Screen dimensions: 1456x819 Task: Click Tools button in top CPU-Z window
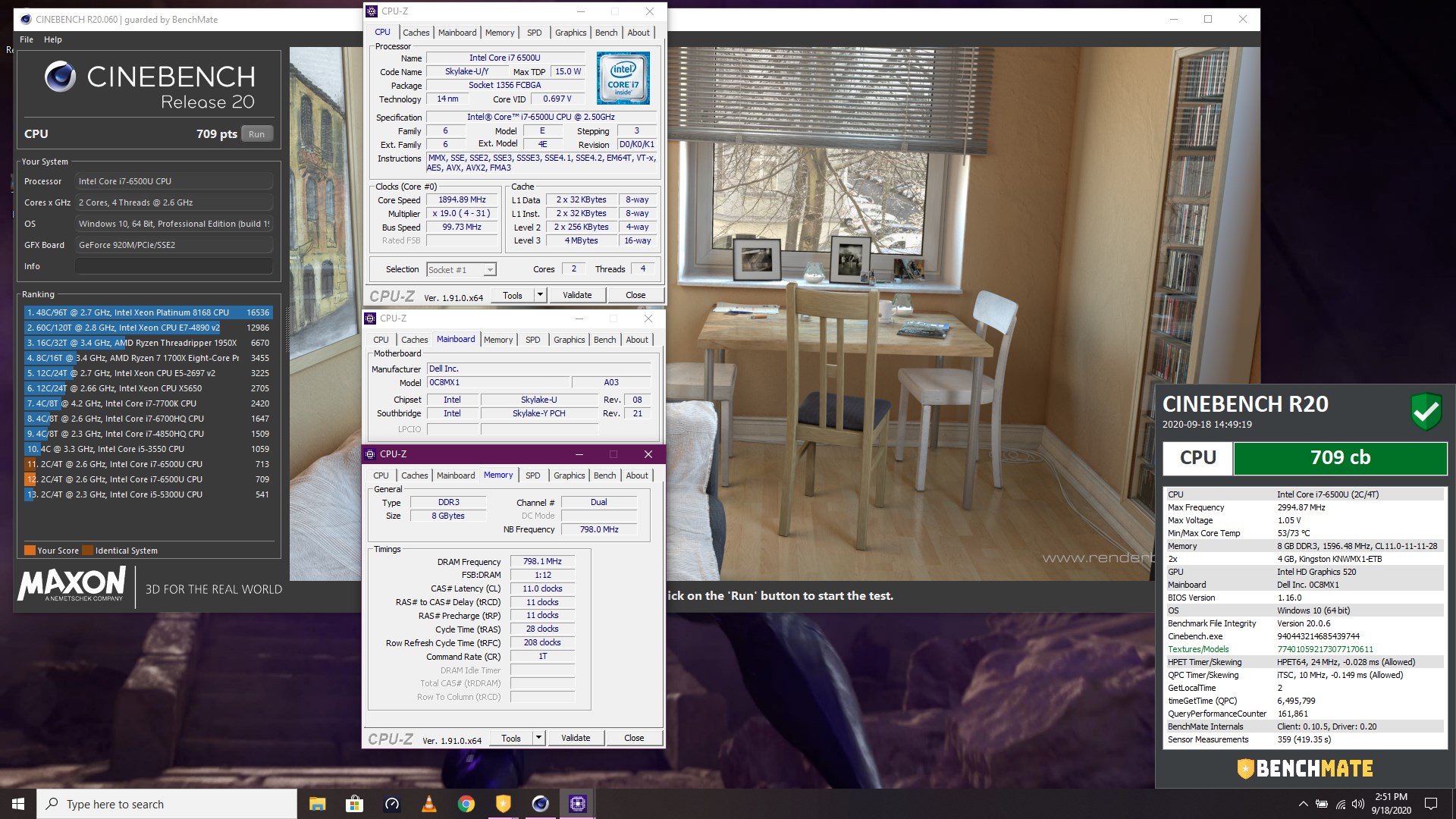click(x=513, y=296)
